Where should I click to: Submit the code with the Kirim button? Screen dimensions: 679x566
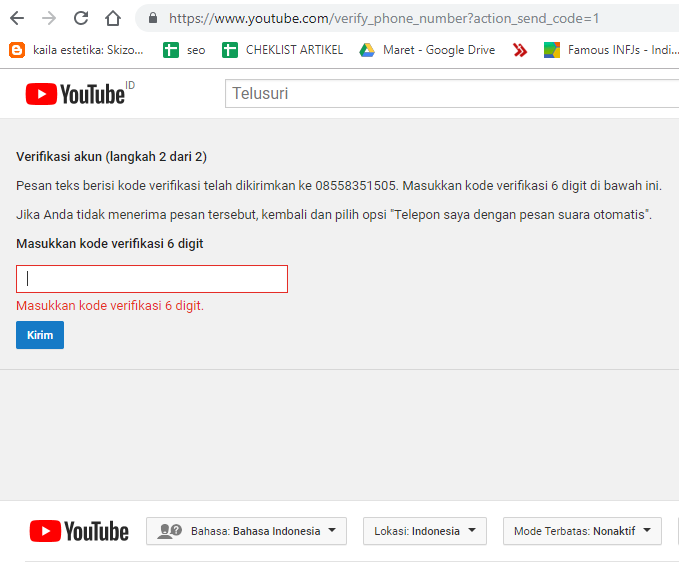pos(40,335)
